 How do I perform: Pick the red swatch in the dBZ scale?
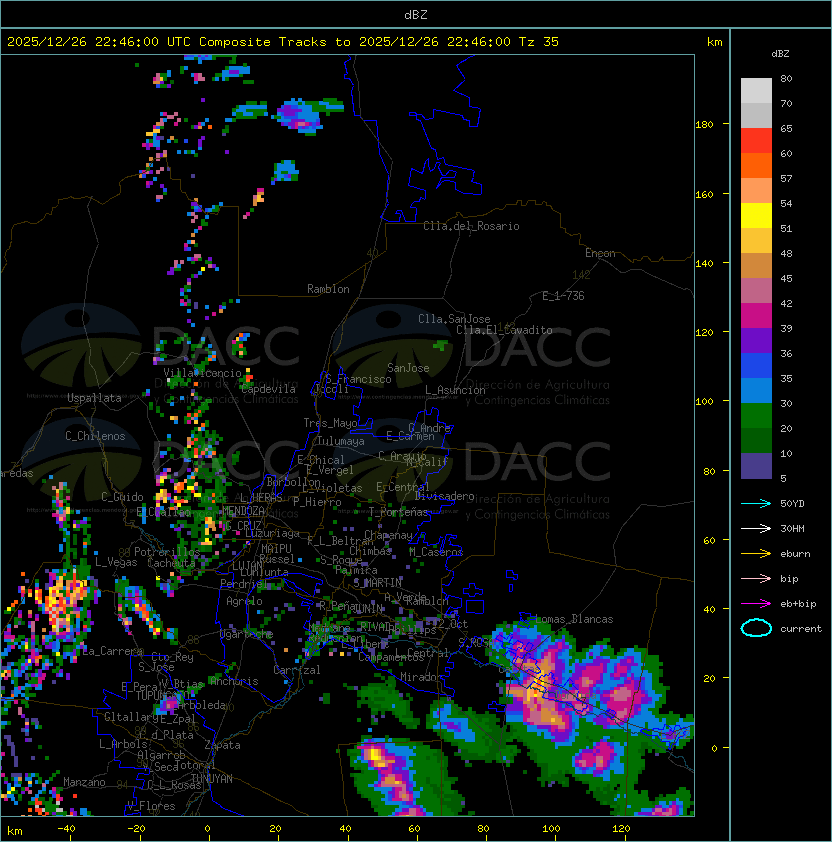tap(756, 141)
